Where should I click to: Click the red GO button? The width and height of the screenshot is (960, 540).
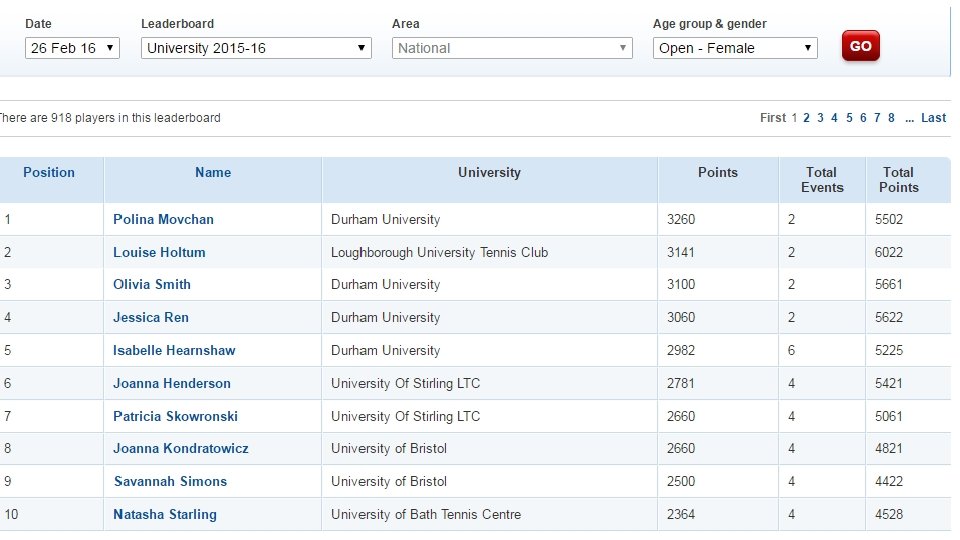coord(860,46)
